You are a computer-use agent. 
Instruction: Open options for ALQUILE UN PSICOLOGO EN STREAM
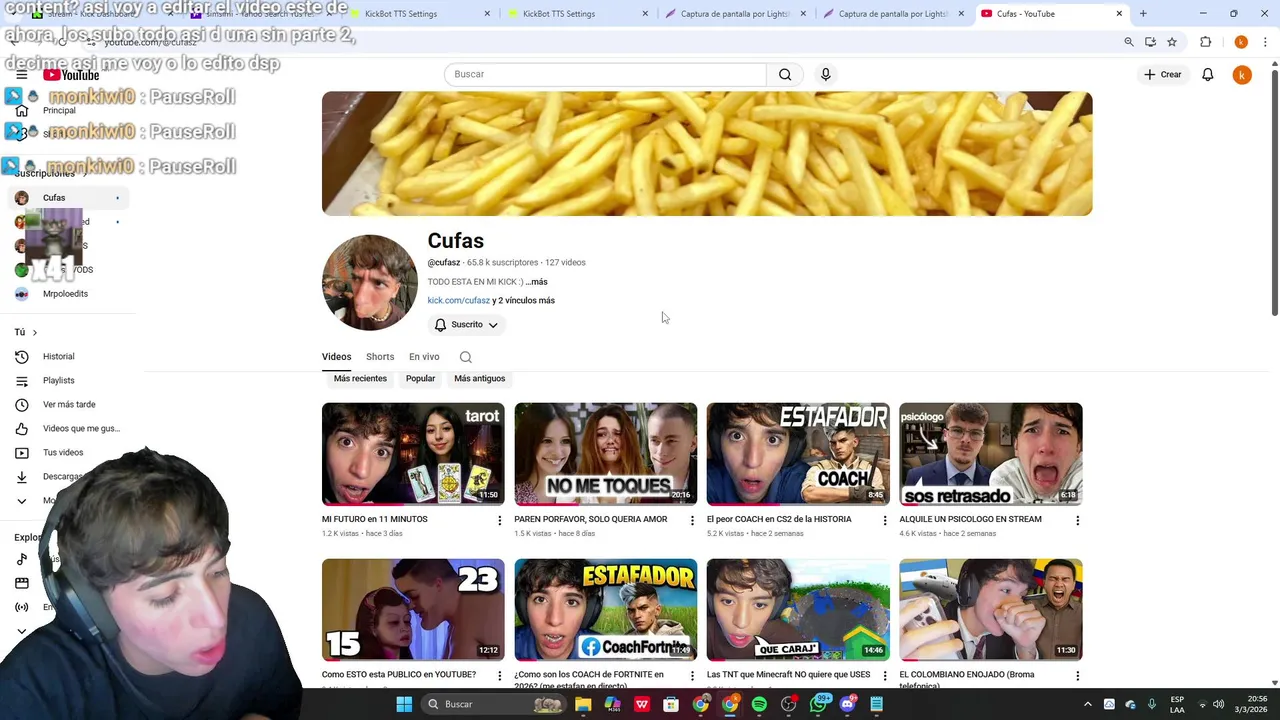(x=1077, y=520)
